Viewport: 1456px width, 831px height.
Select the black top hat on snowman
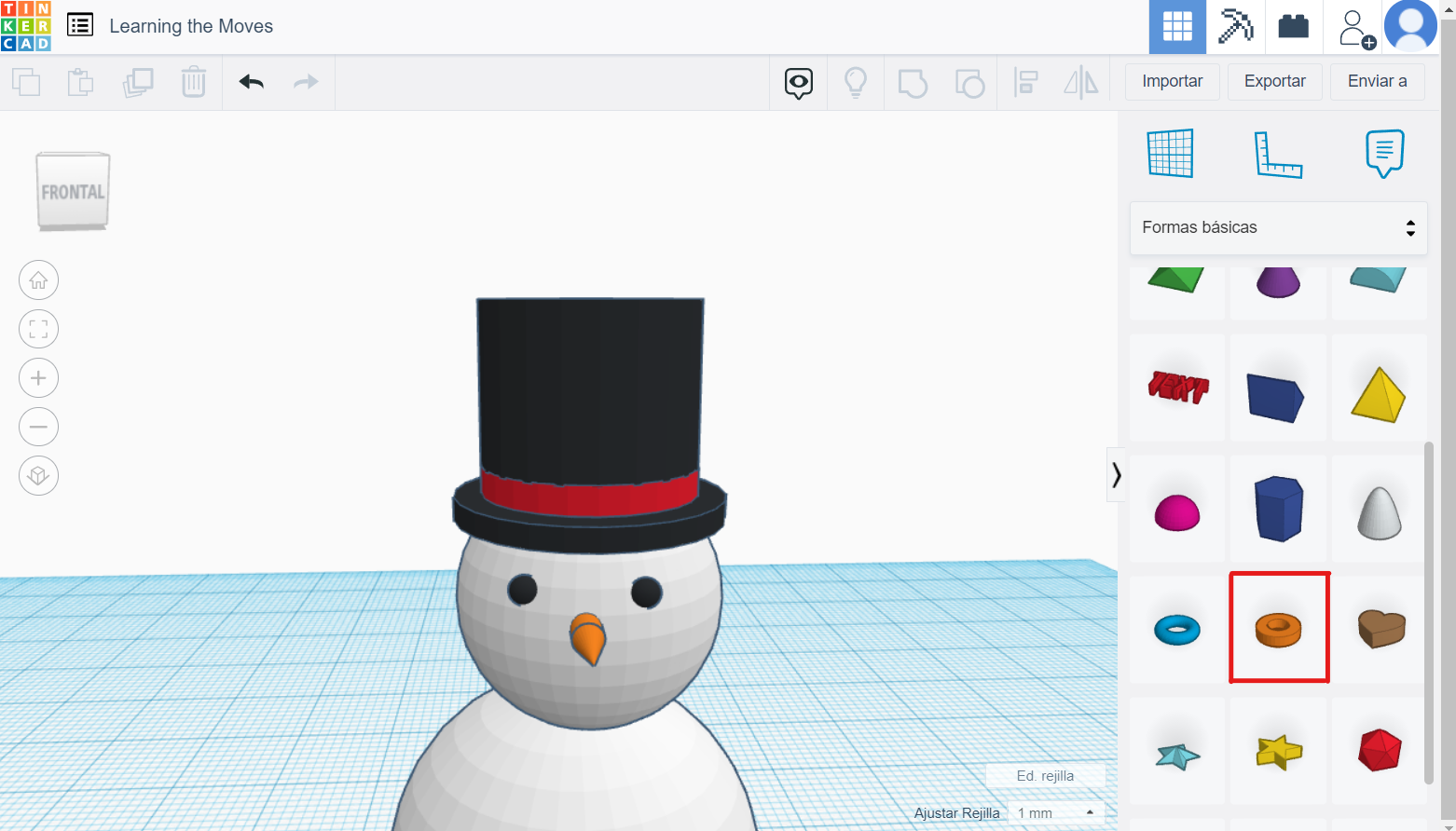click(589, 401)
